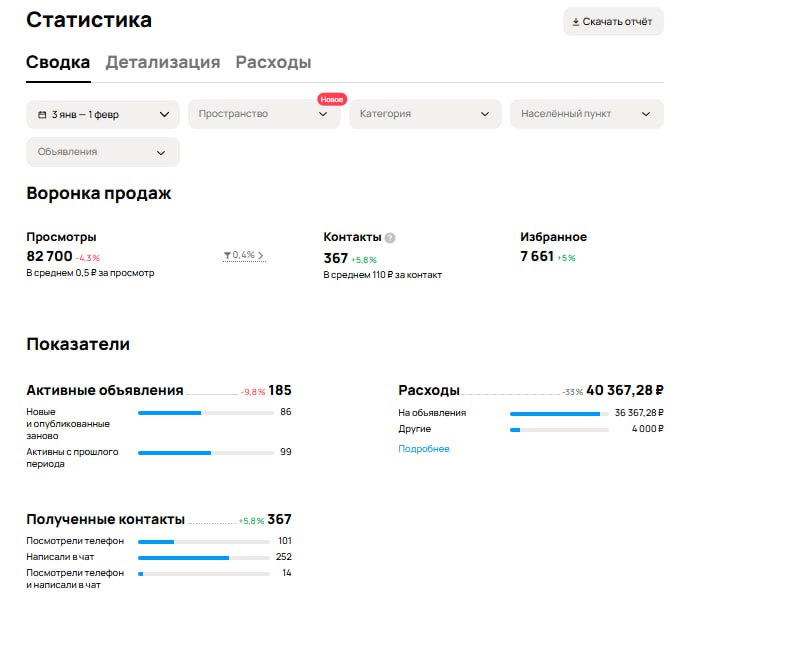
Task: Click the Посмотрели телефон progress bar
Action: (204, 542)
